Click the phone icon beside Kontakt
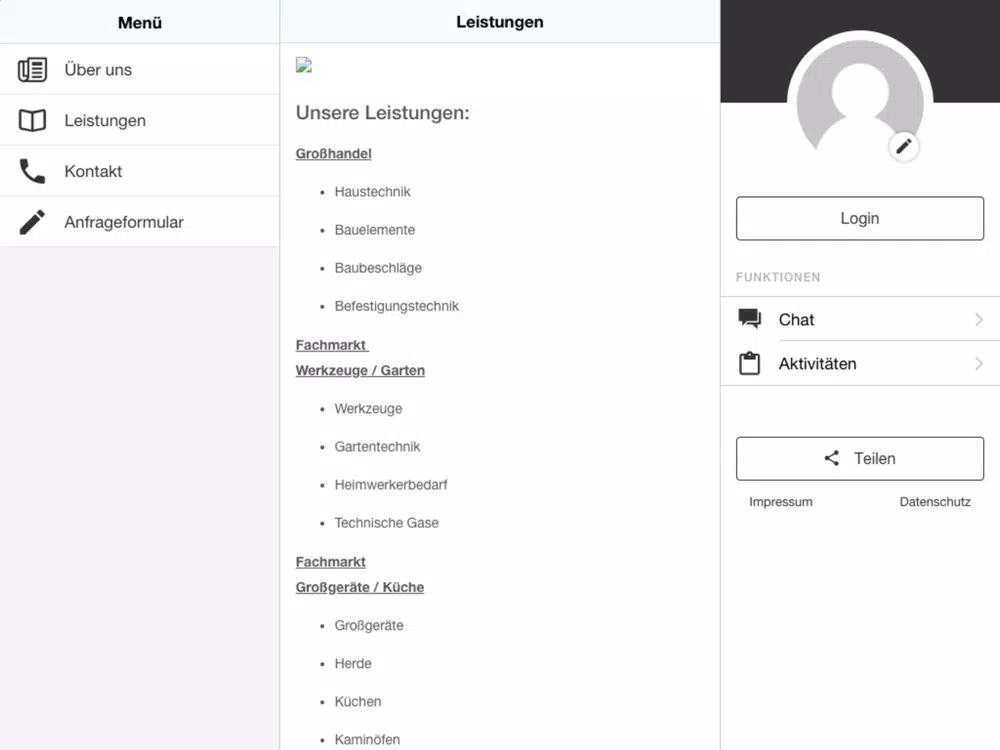Screen dimensions: 1000x750 32,171
